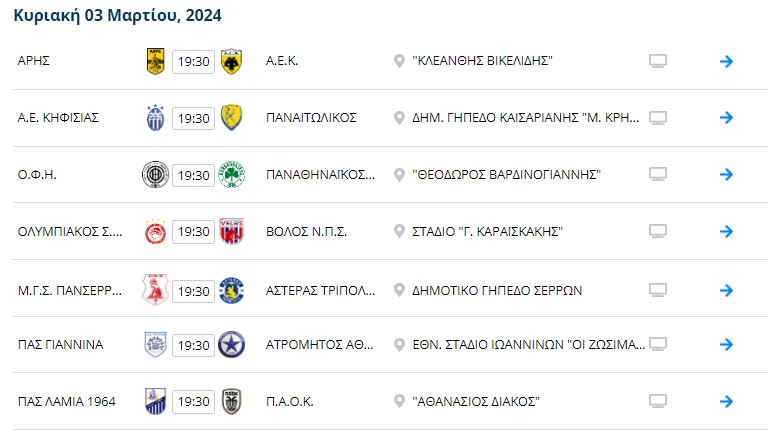Open match details arrow for Ο.Φ.Η. row
768x434 pixels.
point(727,175)
